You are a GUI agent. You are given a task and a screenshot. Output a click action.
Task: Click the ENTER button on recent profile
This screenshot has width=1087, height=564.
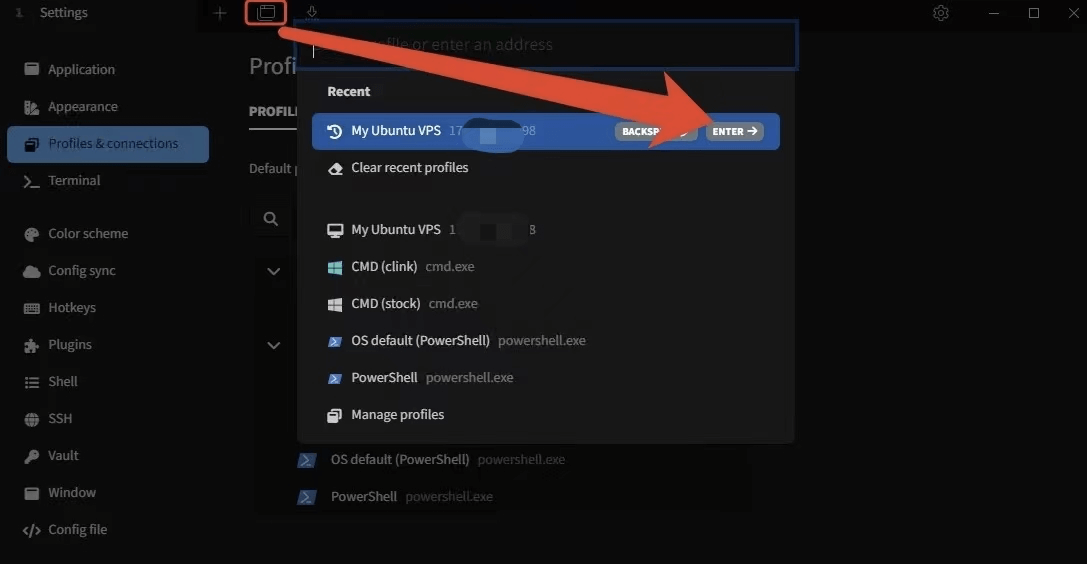coord(735,131)
